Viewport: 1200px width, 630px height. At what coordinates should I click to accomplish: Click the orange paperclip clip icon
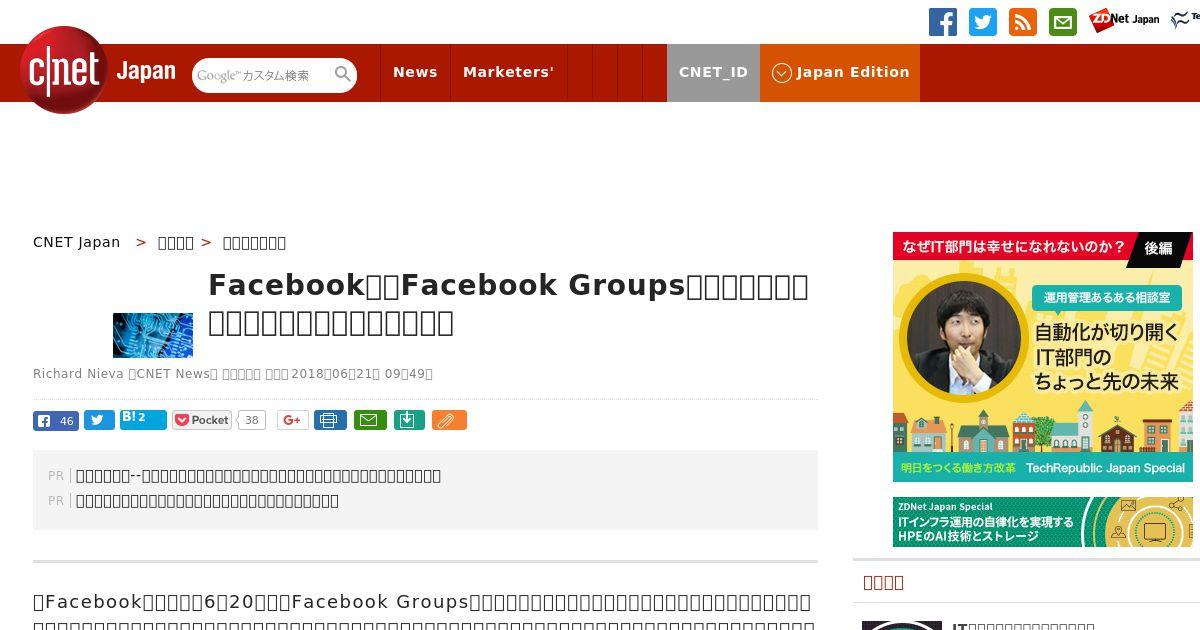(x=449, y=420)
